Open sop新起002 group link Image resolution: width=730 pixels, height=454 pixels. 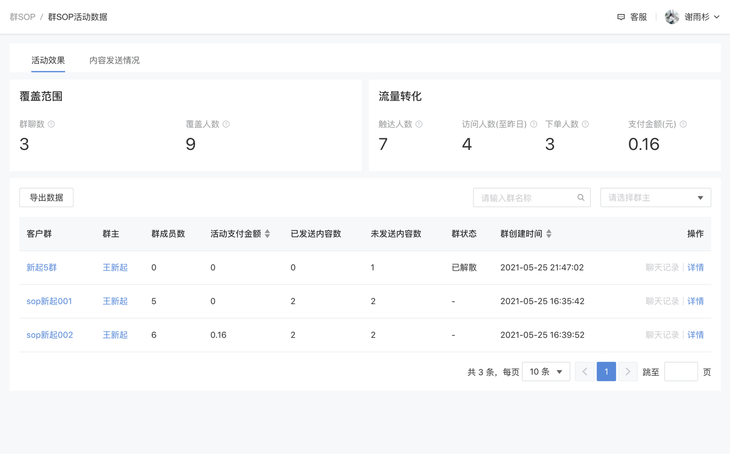[50, 335]
